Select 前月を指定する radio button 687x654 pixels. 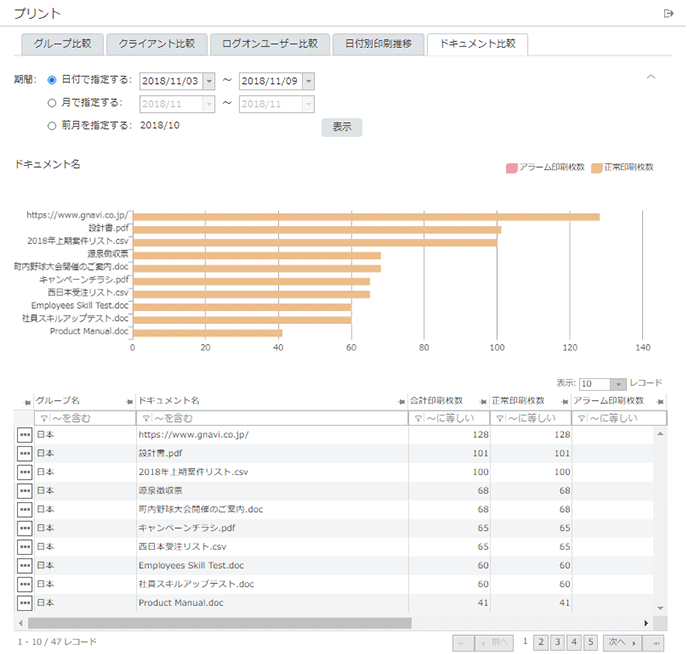click(x=52, y=125)
